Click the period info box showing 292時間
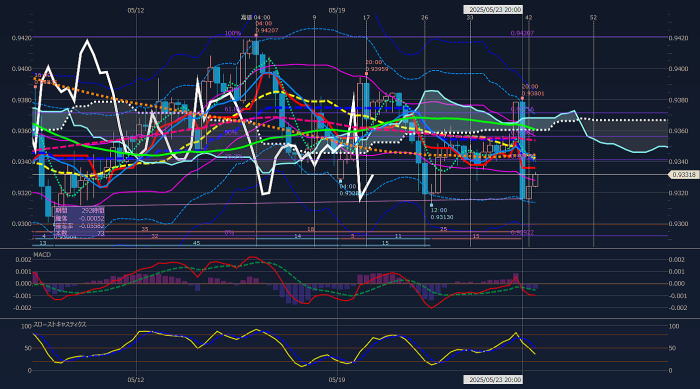Image resolution: width=700 pixels, height=389 pixels. click(79, 222)
